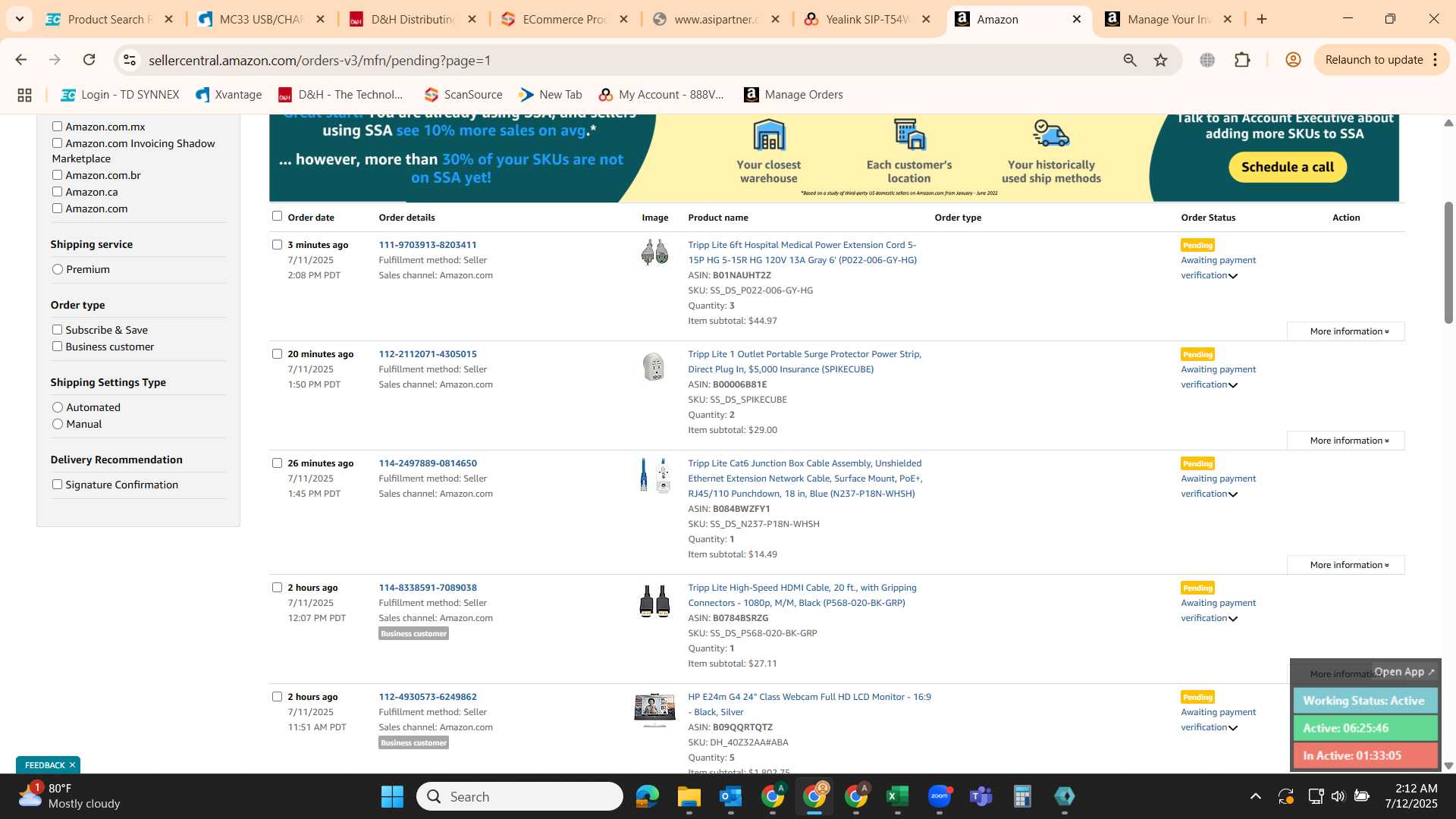Toggle the select-all orders checkbox in header
The width and height of the screenshot is (1456, 819).
coord(277,216)
